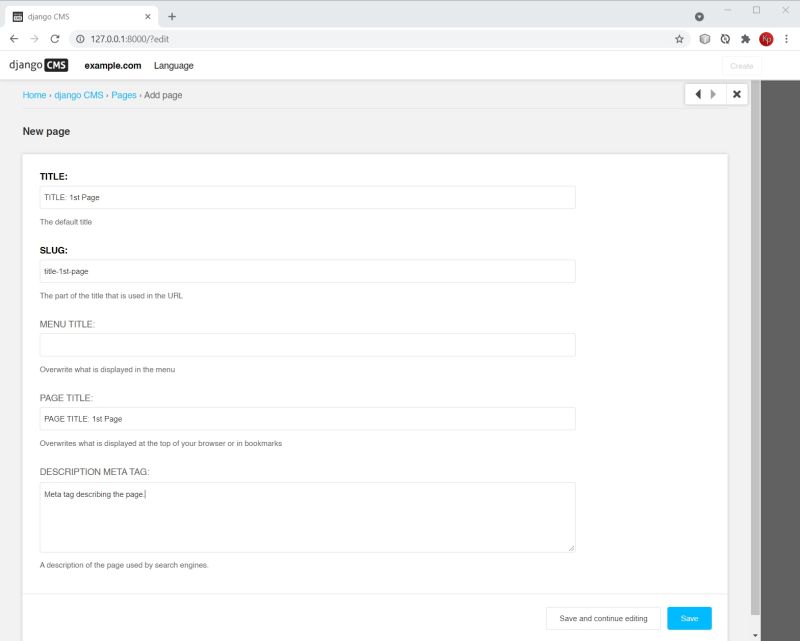Click the previous arrow in the sidebar pager
Image resolution: width=800 pixels, height=641 pixels.
(x=697, y=94)
